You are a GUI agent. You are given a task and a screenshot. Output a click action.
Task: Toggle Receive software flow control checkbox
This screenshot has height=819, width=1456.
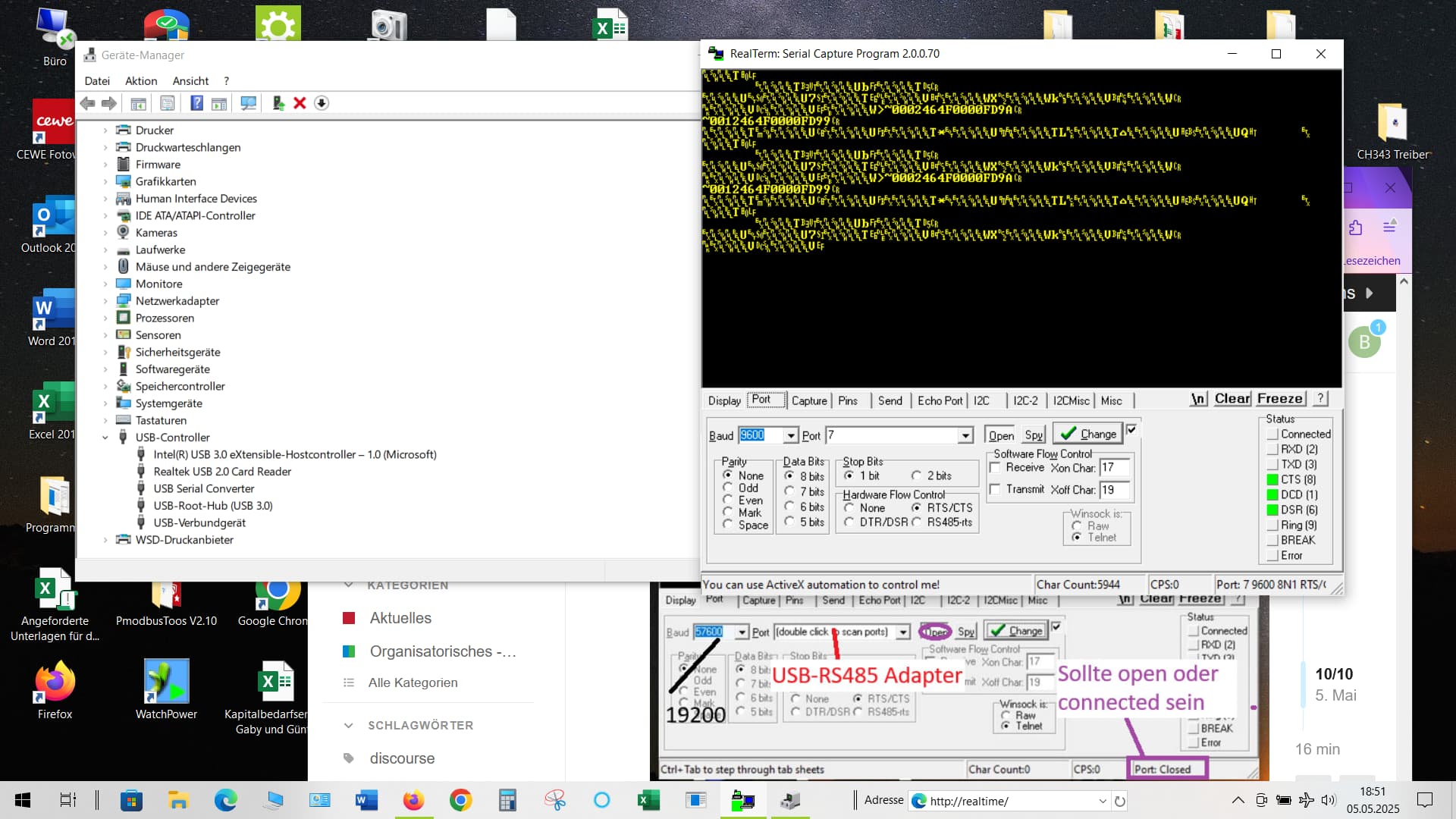coord(996,468)
